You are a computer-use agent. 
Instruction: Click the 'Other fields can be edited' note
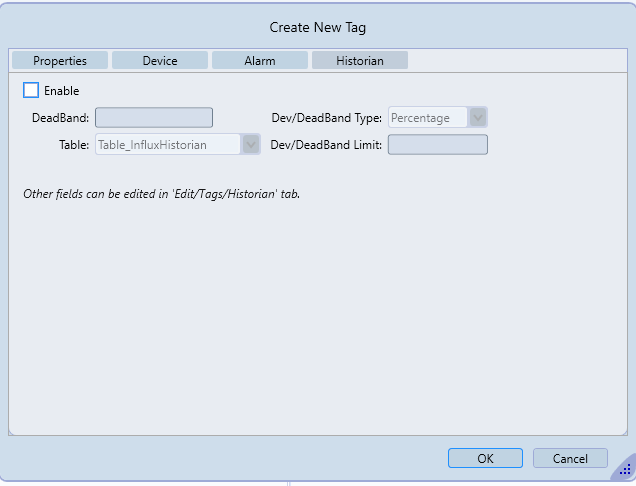pos(161,193)
